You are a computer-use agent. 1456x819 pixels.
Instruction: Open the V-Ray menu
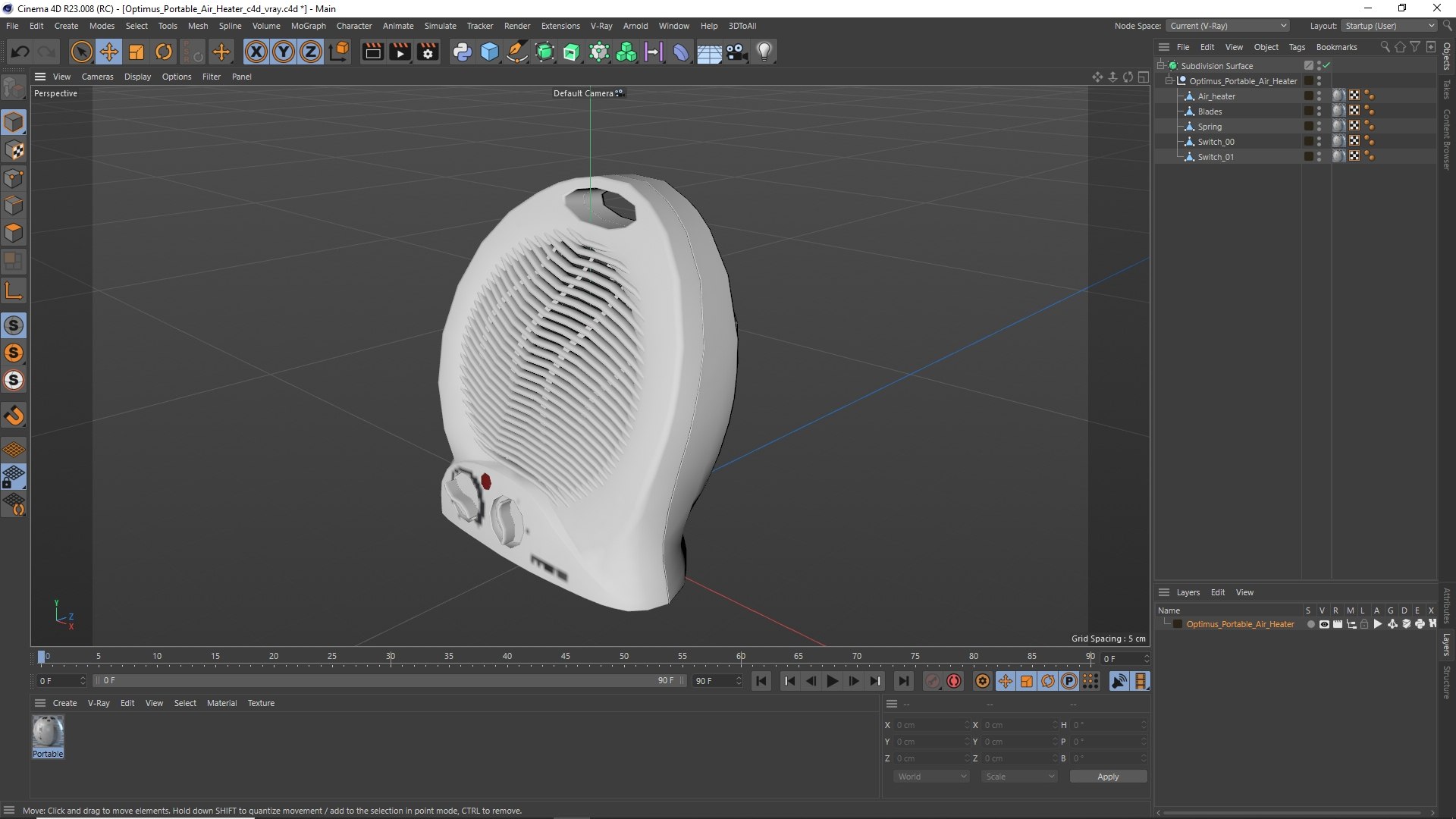point(601,26)
